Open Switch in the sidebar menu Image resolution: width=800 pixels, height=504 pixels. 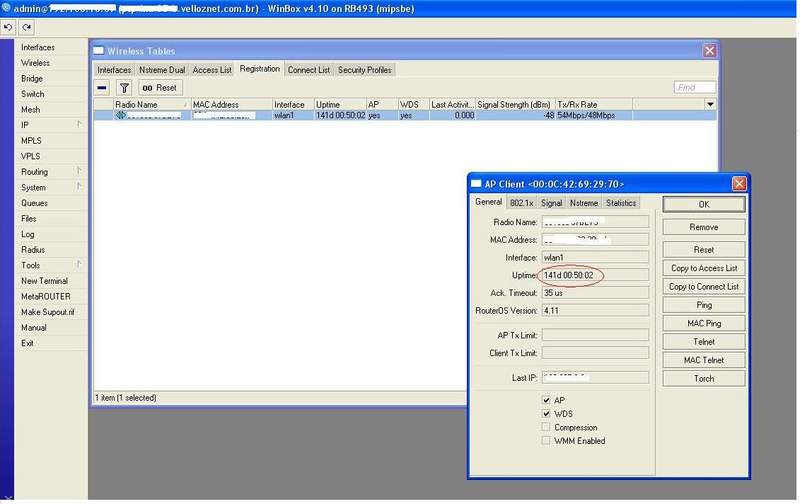click(33, 94)
